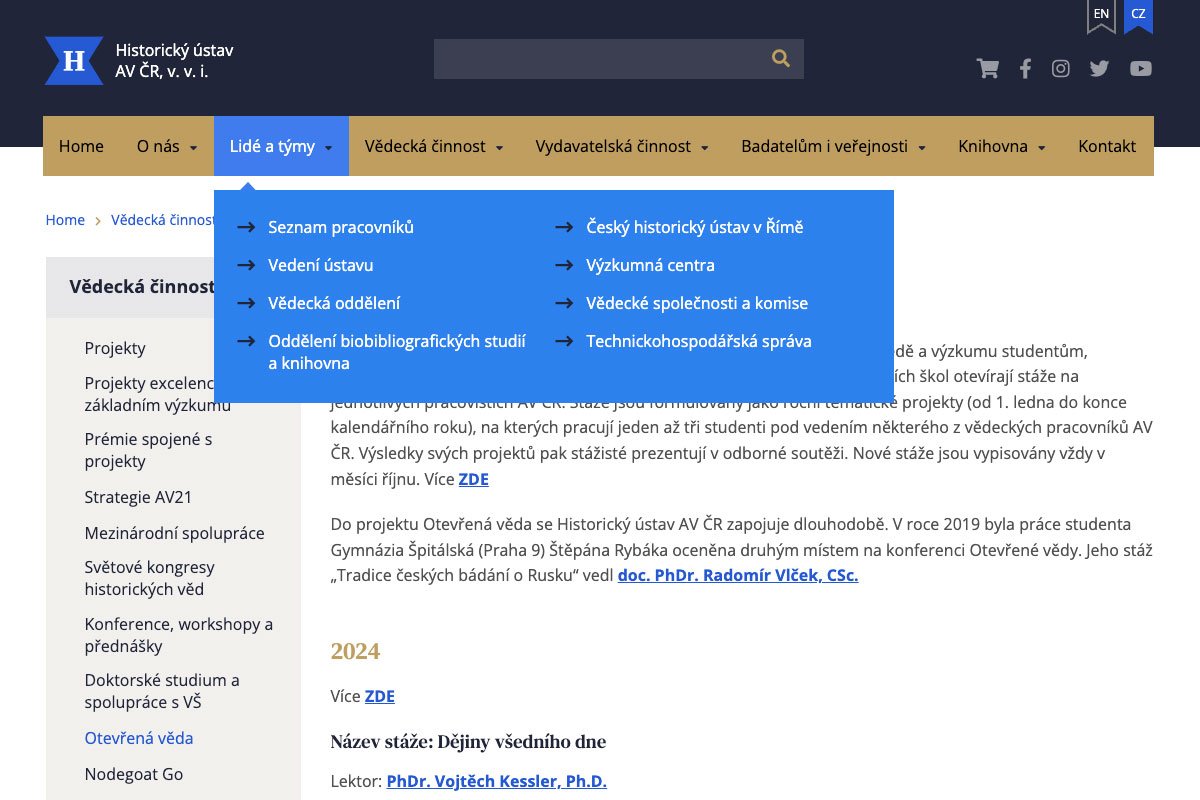Screen dimensions: 1200x800
Task: Open the Instagram social icon
Action: point(1061,69)
